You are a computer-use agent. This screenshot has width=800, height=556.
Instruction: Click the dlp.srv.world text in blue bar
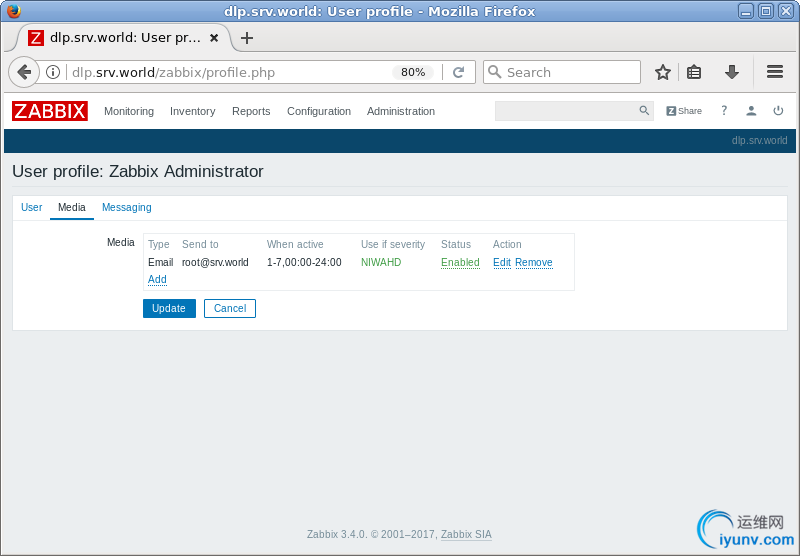759,140
